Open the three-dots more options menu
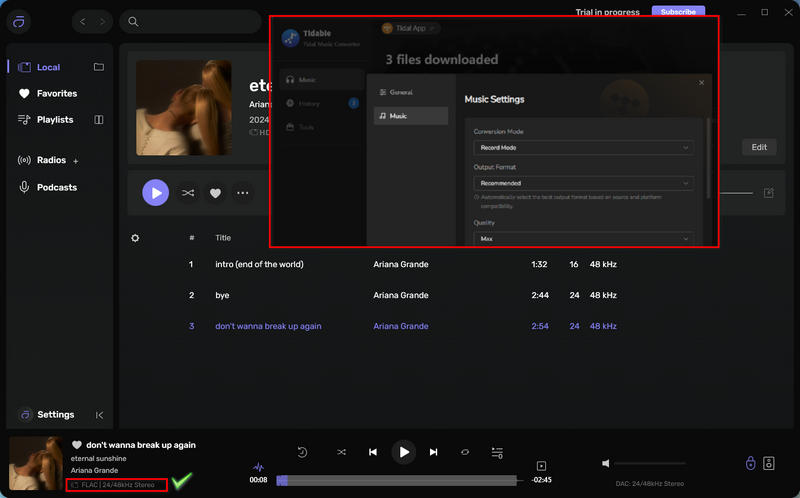This screenshot has height=498, width=800. click(243, 193)
